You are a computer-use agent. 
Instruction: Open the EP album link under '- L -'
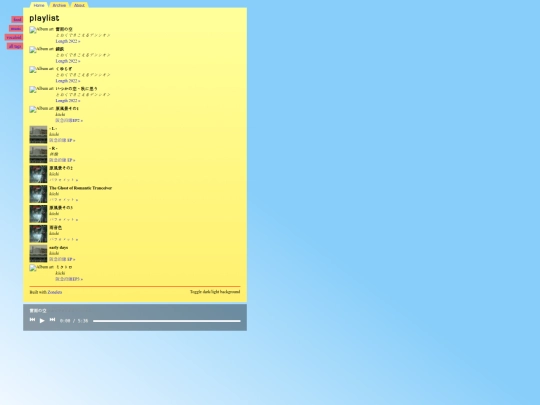point(62,141)
